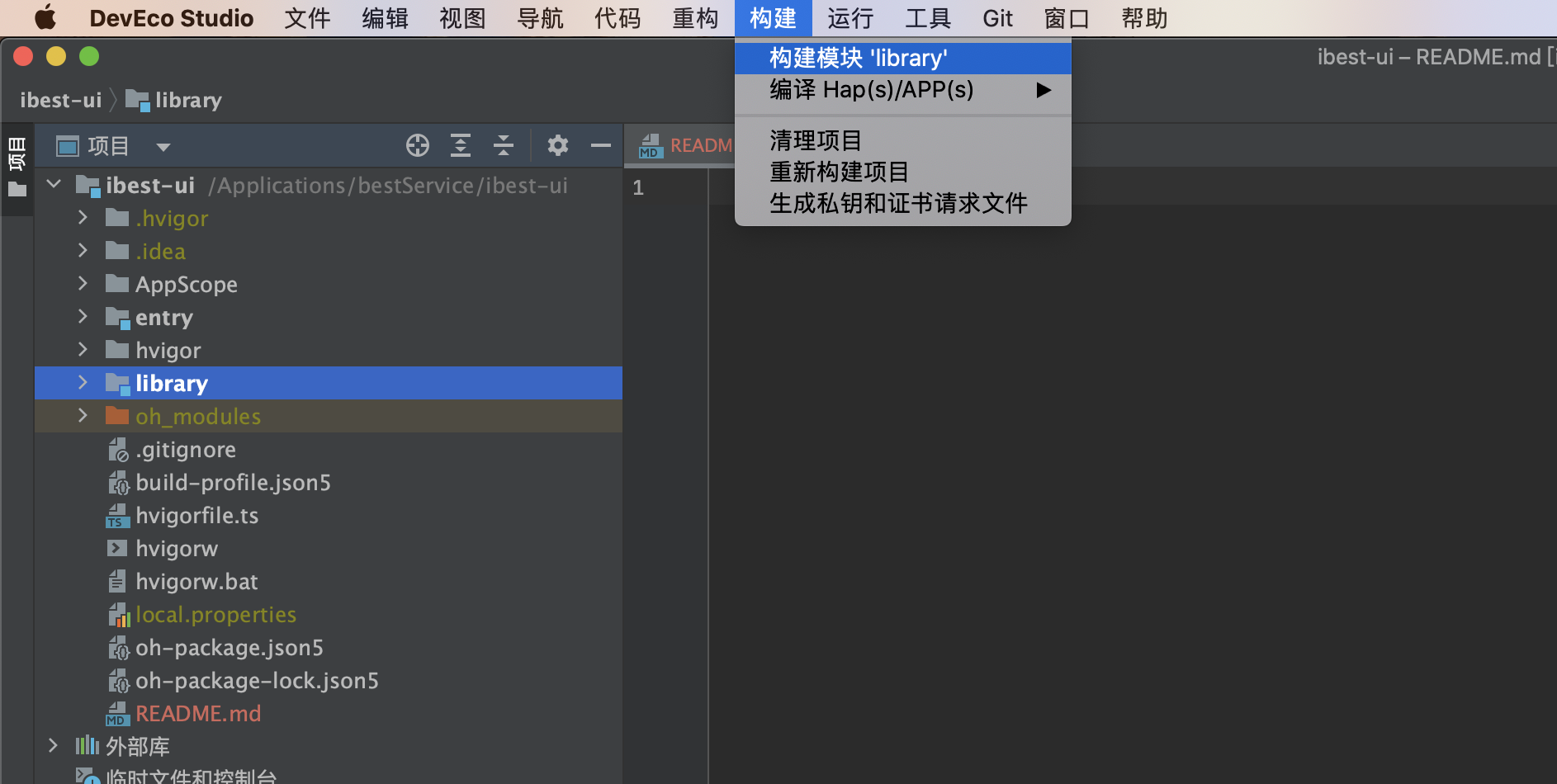This screenshot has width=1557, height=784.
Task: Click the oh-package.json5 file icon
Action: tap(118, 648)
